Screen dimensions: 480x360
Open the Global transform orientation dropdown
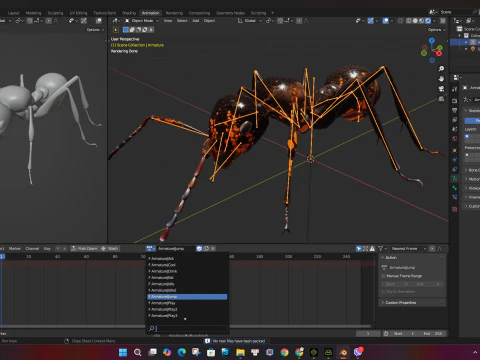(x=250, y=21)
